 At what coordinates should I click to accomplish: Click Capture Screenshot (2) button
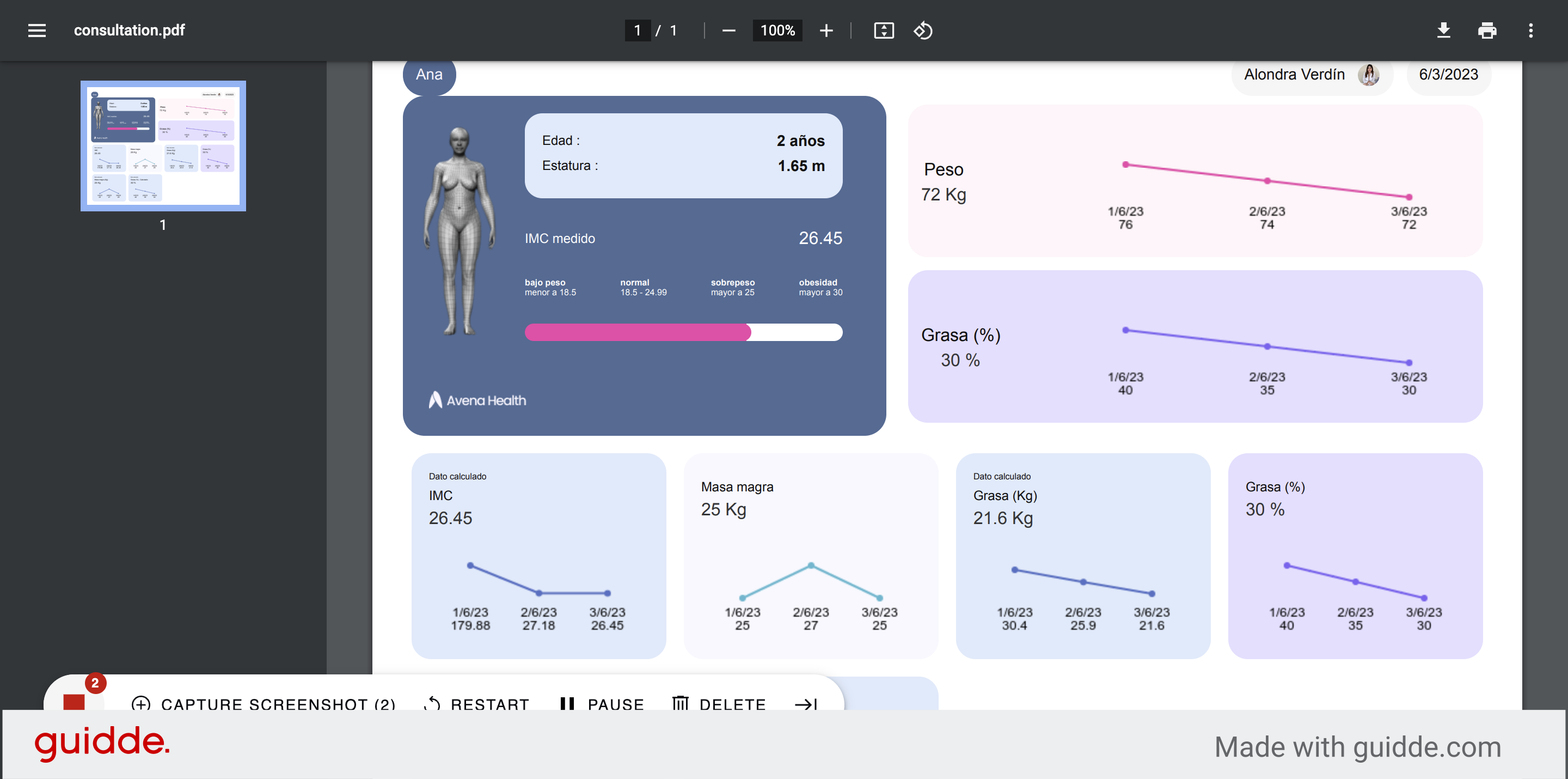point(263,704)
